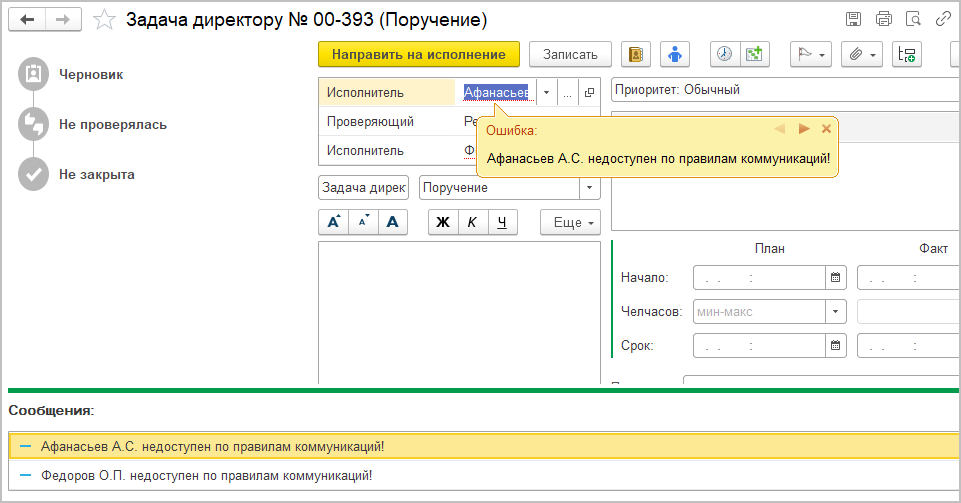The width and height of the screenshot is (961, 503).
Task: Open print preview via the magnifier page icon
Action: 912,19
